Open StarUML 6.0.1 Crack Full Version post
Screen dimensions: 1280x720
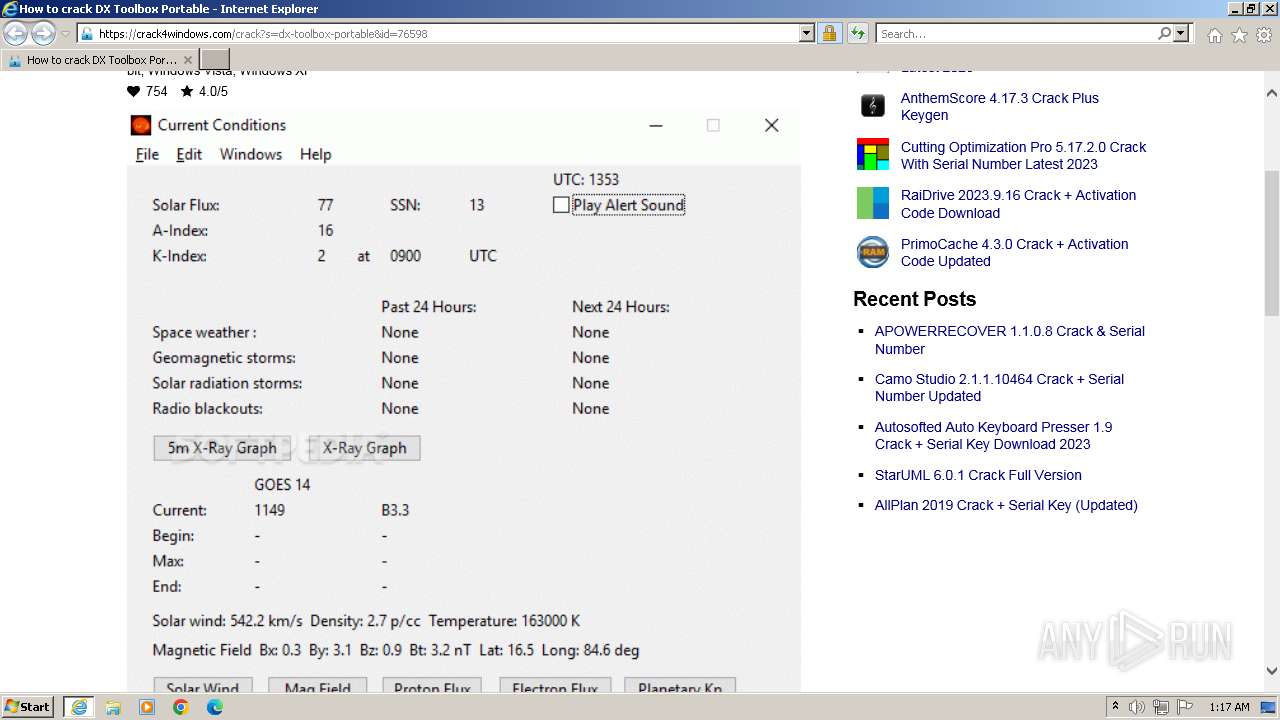(978, 475)
